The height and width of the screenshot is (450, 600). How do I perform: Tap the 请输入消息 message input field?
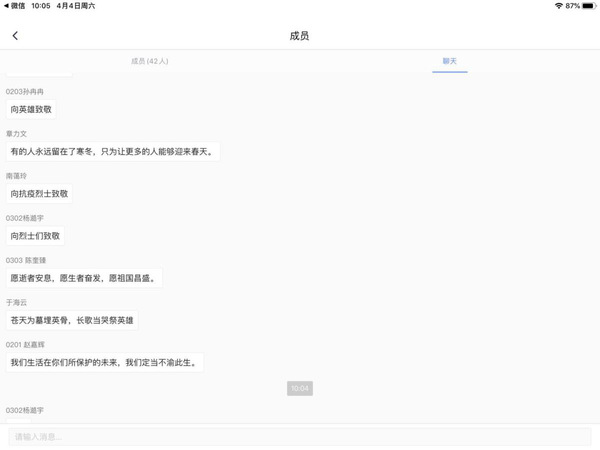coord(300,436)
